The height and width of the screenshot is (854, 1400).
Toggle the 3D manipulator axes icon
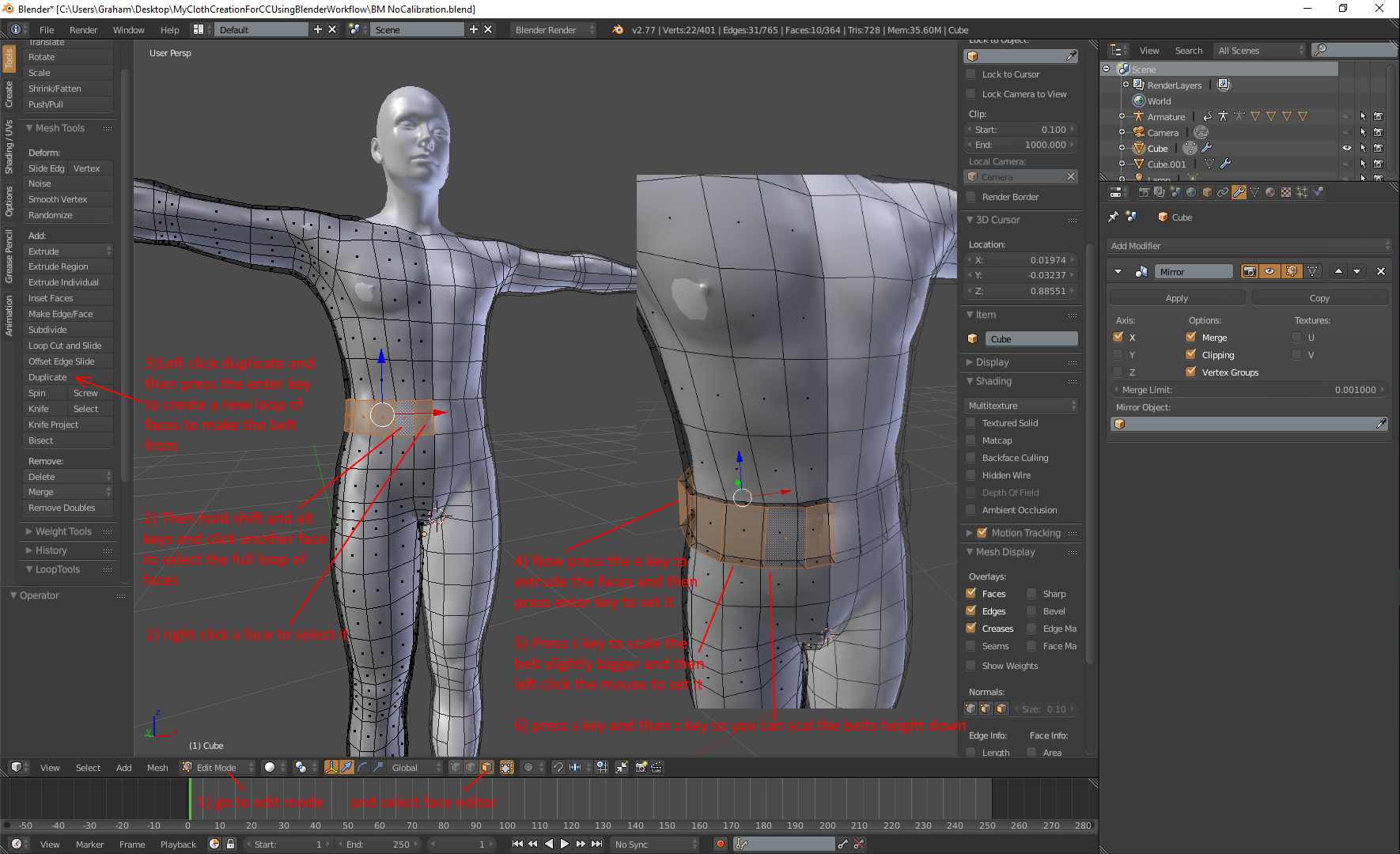(x=331, y=767)
